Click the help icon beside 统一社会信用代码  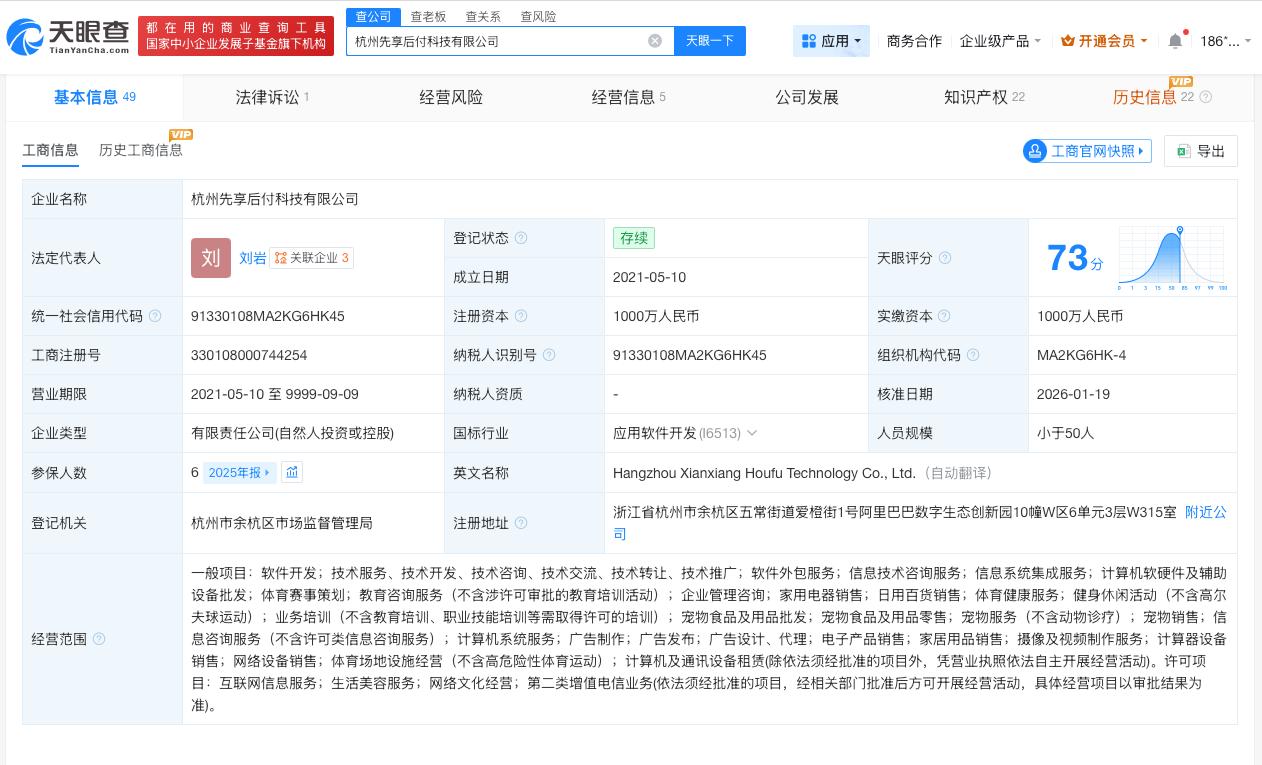tap(155, 316)
